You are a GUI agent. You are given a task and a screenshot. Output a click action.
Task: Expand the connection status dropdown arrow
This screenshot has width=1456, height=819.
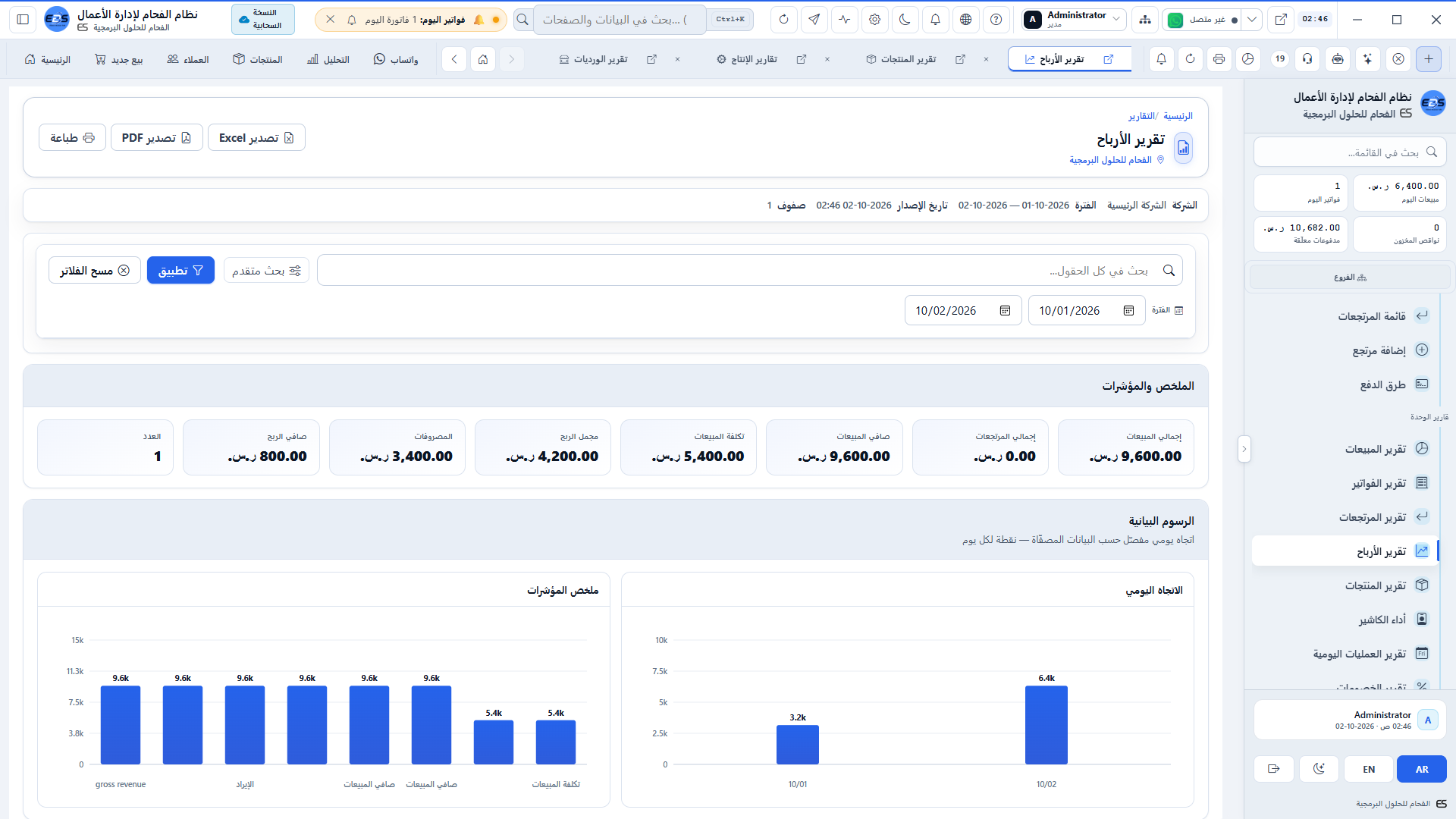pyautogui.click(x=1252, y=20)
